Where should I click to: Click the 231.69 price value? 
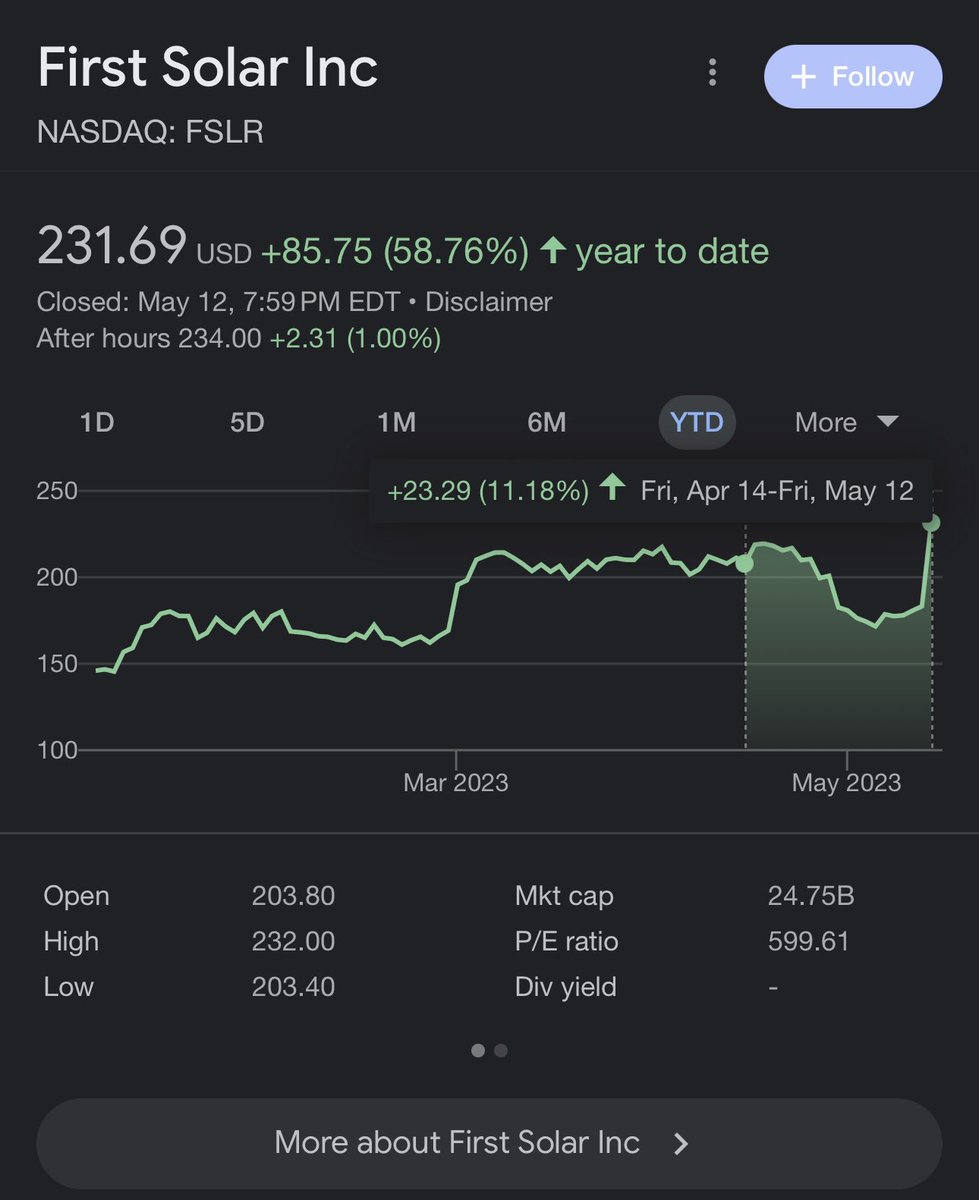(x=112, y=245)
